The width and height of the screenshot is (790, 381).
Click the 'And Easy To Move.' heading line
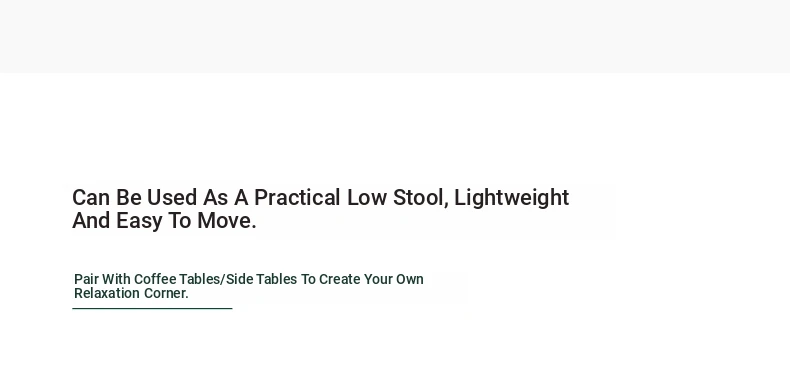pos(164,221)
